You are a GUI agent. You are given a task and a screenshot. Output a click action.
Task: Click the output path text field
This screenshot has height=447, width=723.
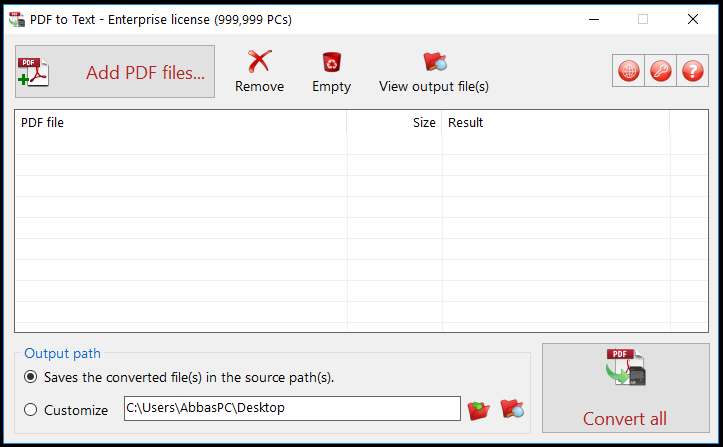click(x=292, y=408)
